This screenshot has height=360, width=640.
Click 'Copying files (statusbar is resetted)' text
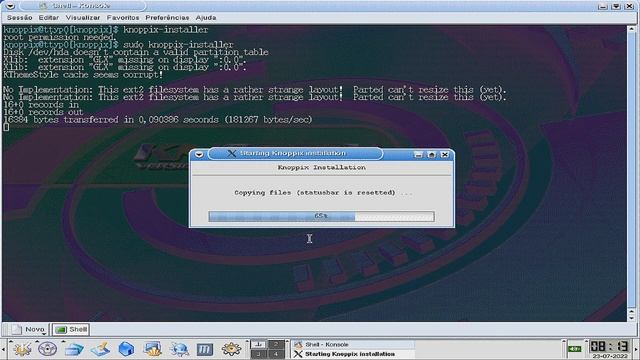pyautogui.click(x=315, y=193)
